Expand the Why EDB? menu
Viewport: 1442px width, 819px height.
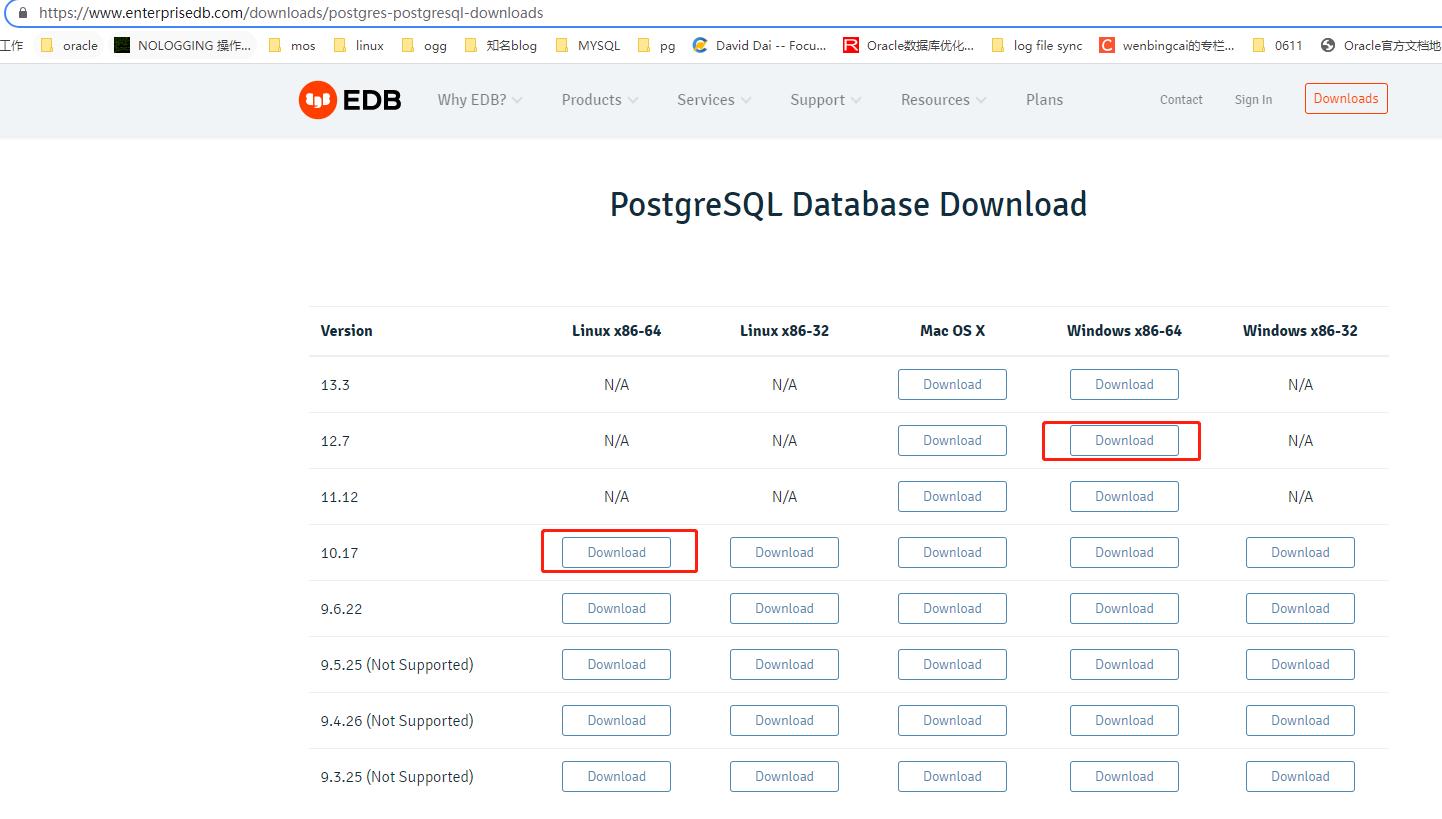tap(480, 99)
